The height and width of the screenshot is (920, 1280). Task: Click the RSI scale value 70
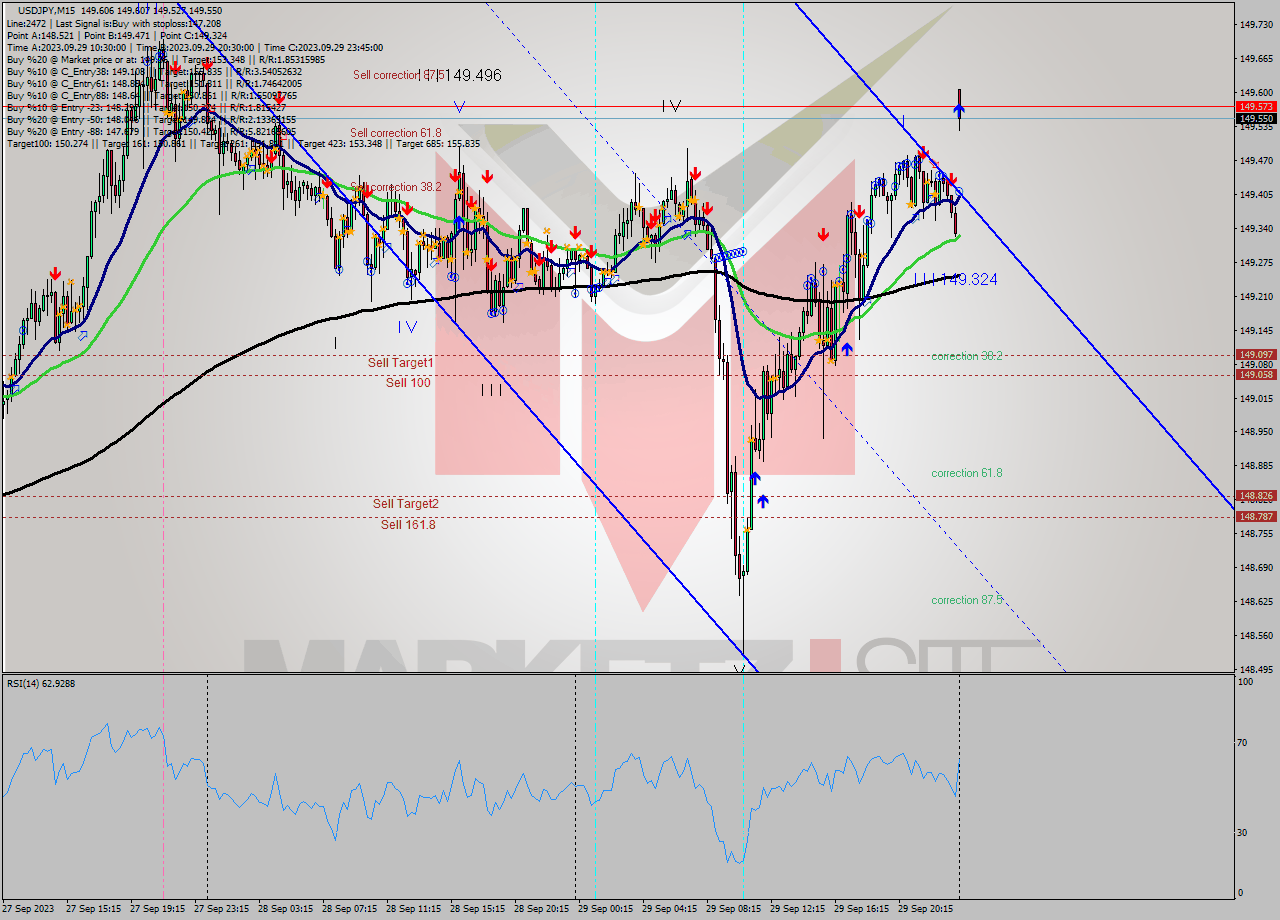pos(1243,742)
